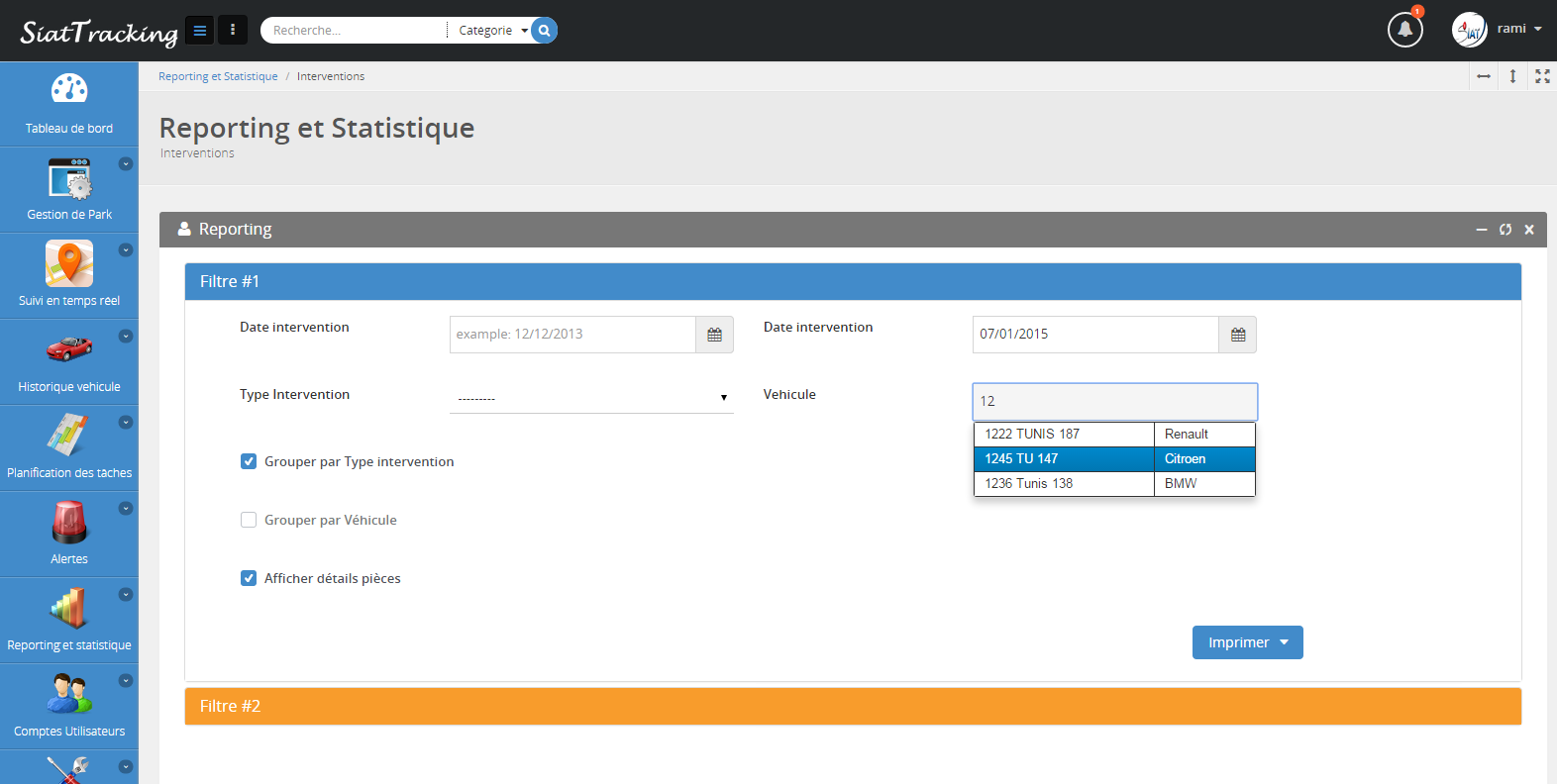Click the rami user avatar
Image resolution: width=1557 pixels, height=784 pixels.
click(x=1470, y=30)
